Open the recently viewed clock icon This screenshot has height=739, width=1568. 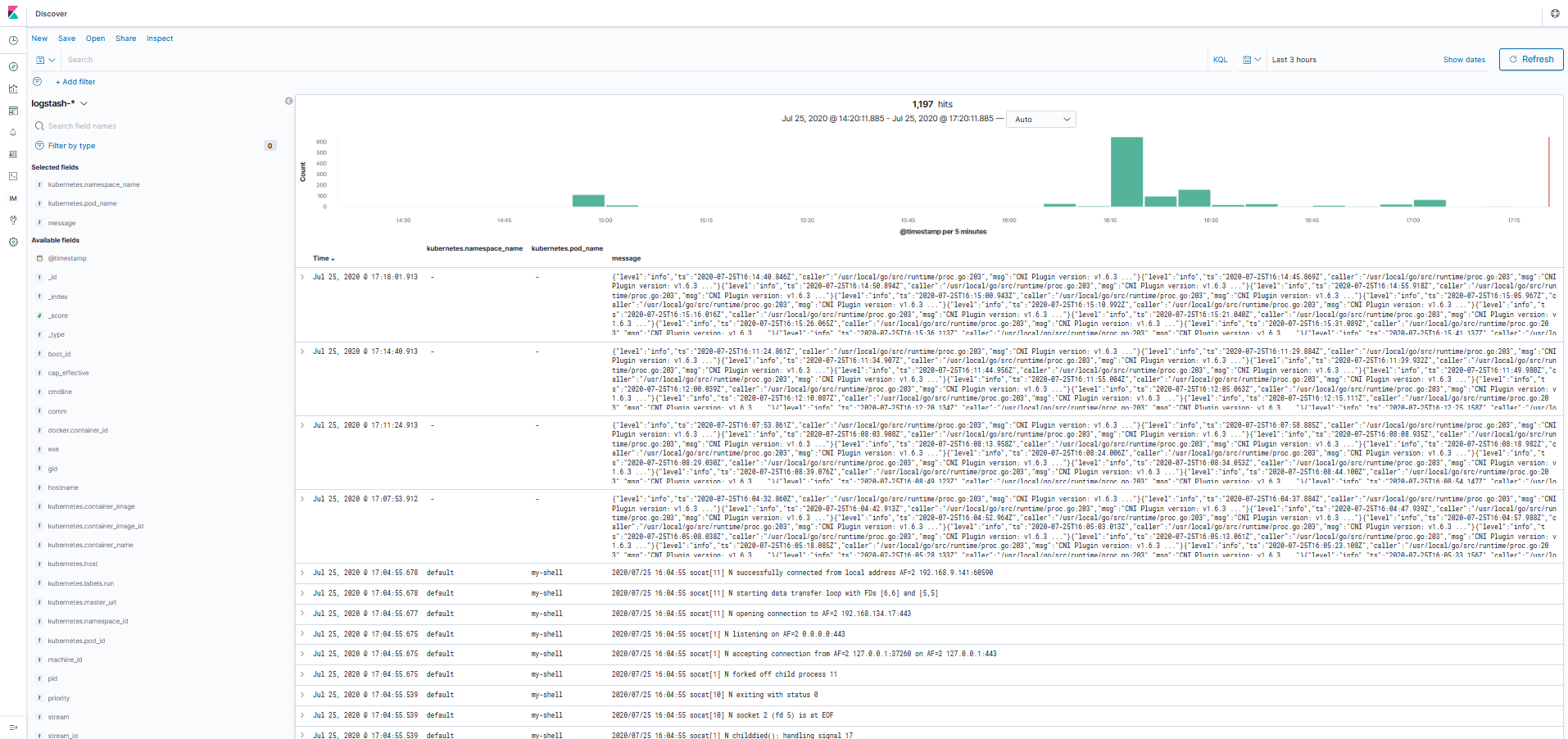13,40
